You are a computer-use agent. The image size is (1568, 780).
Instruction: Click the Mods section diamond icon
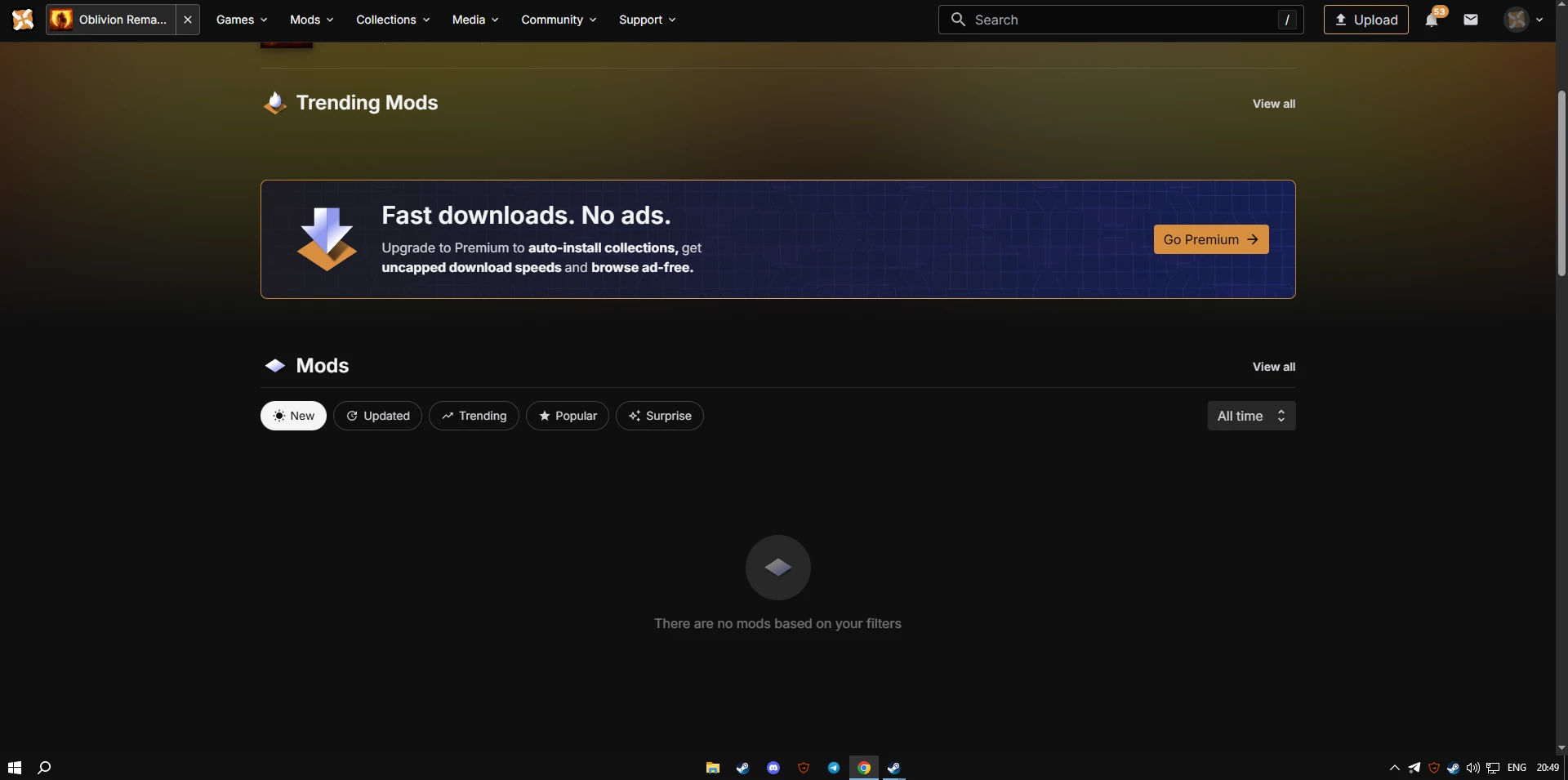click(275, 365)
